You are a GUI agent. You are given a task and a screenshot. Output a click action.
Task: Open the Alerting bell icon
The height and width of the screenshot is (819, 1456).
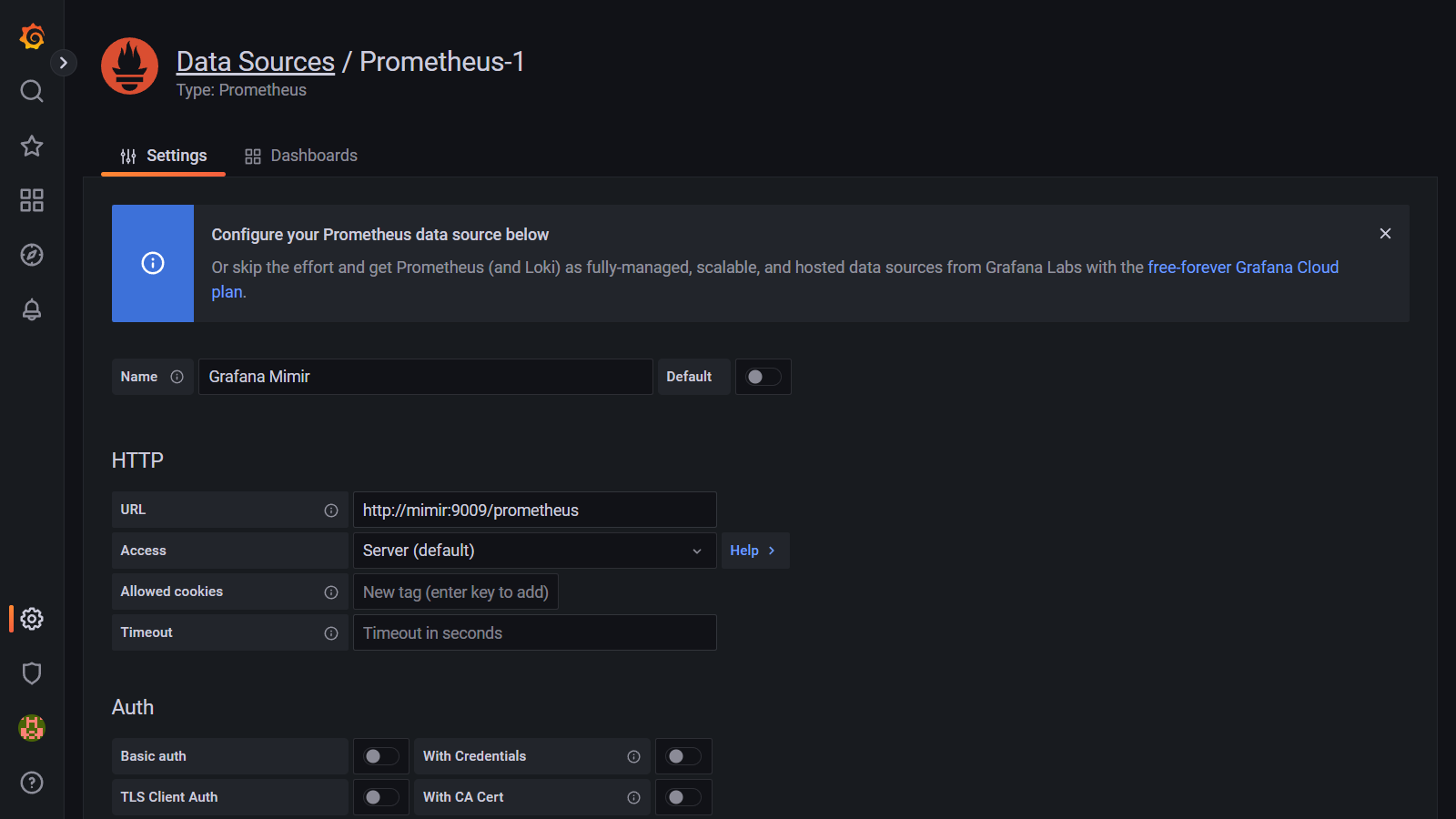pos(32,309)
